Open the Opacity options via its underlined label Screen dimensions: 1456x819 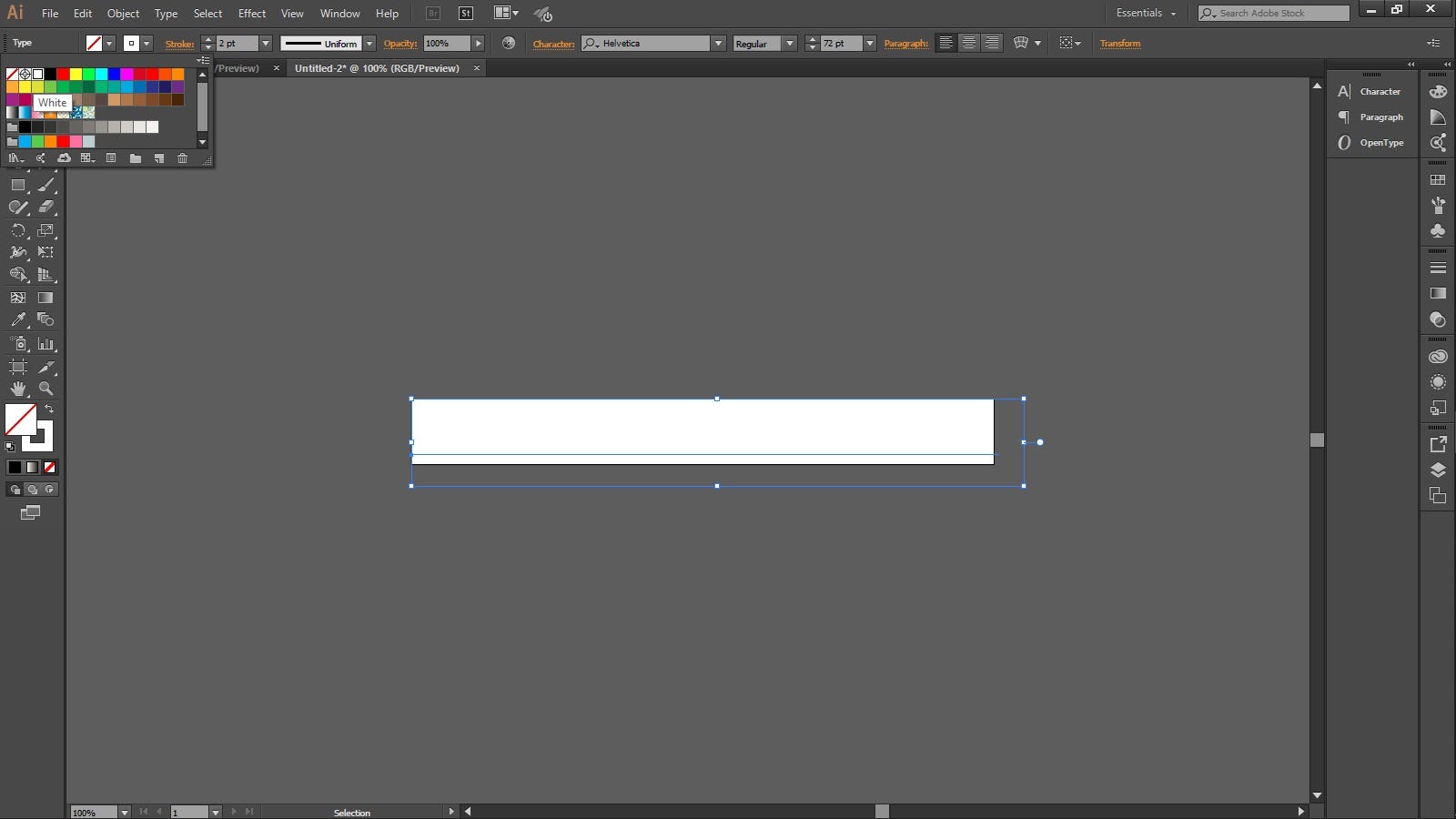pyautogui.click(x=400, y=43)
